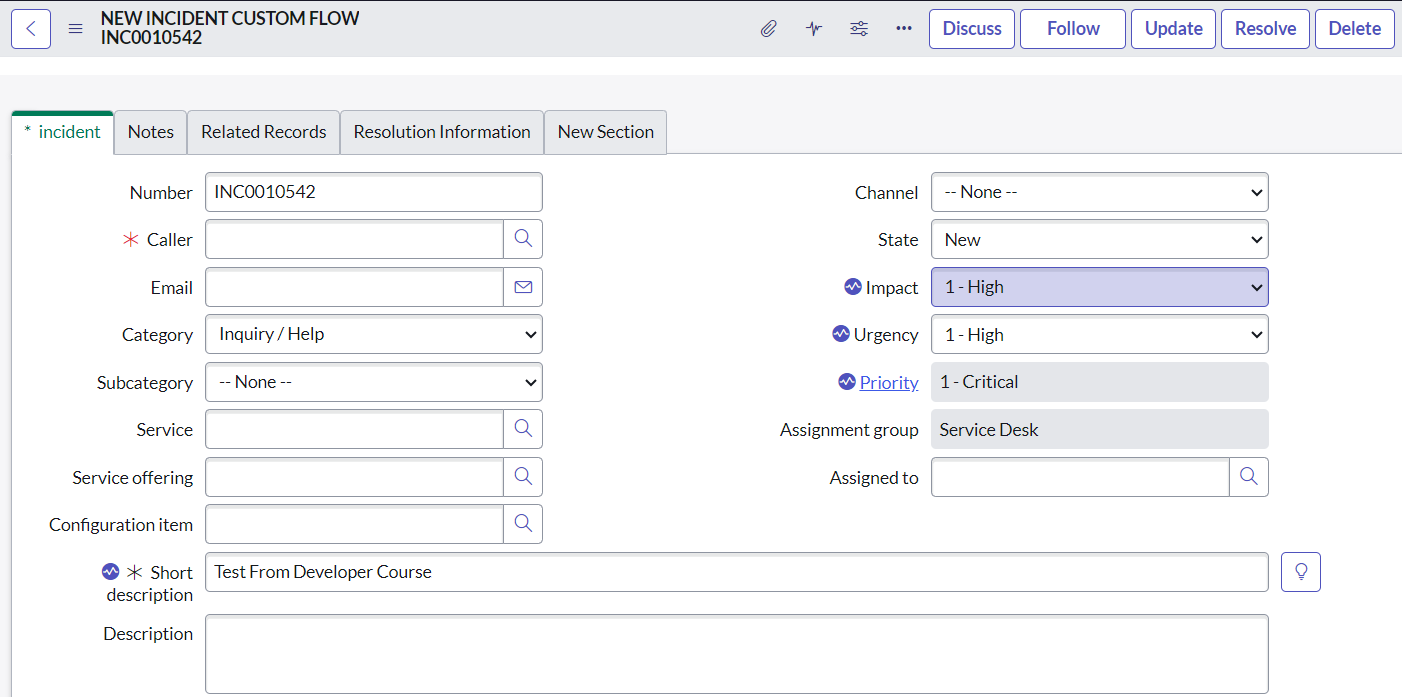The image size is (1402, 697).
Task: Open the Resolution Information tab
Action: point(442,132)
